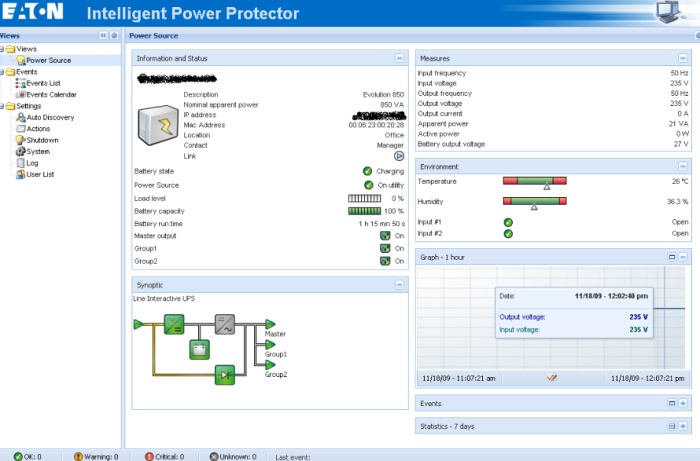
Task: Collapse the Synoptic panel
Action: click(399, 285)
